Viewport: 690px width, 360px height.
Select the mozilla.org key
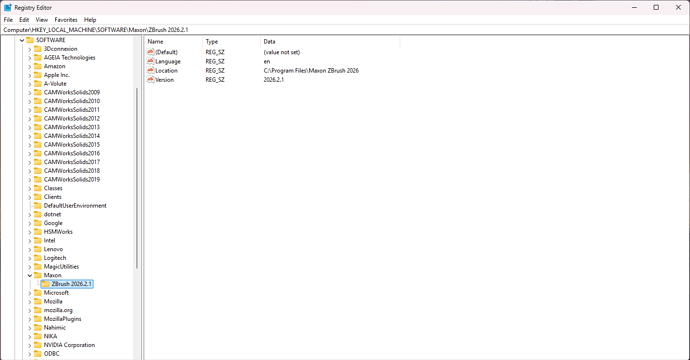coord(58,310)
